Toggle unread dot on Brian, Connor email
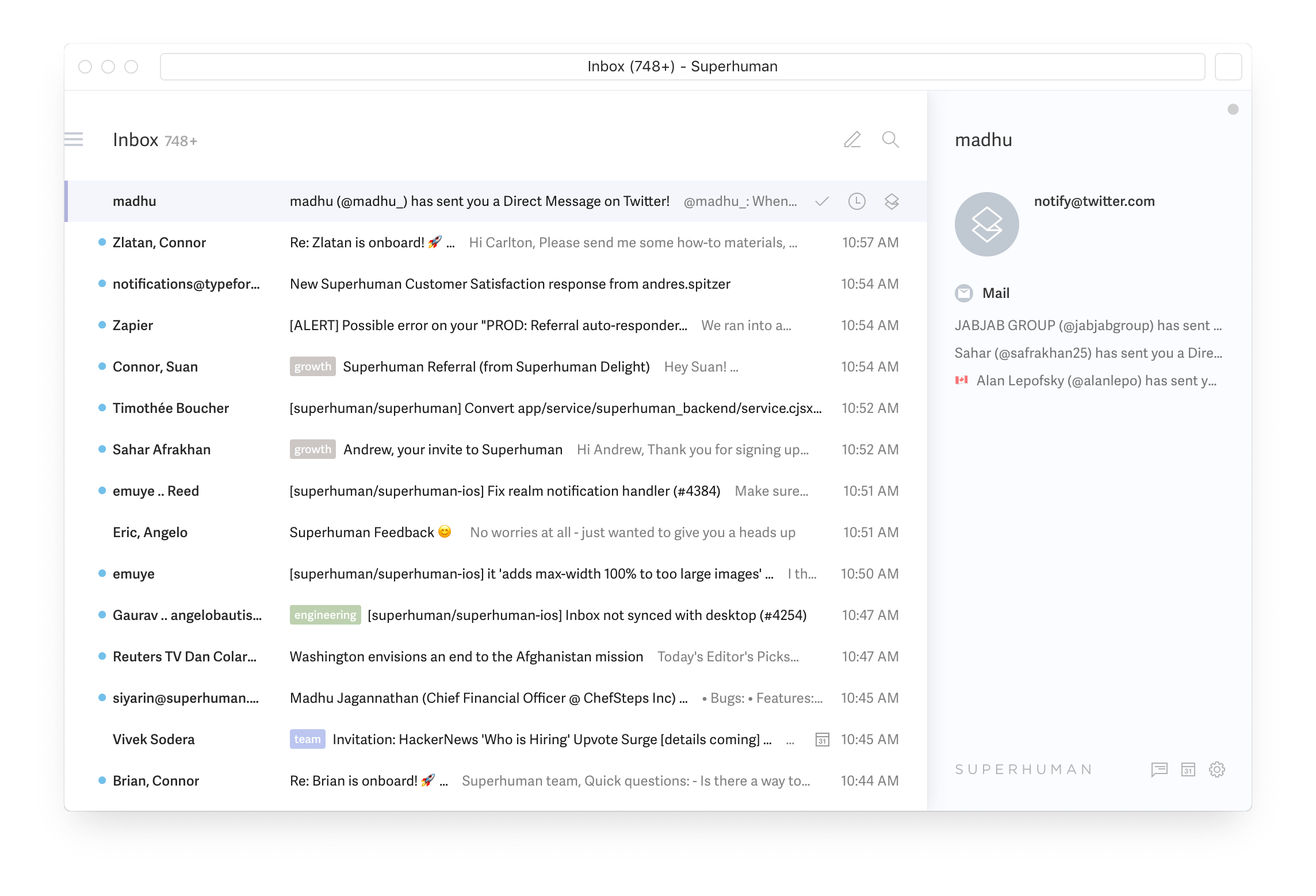1316x896 pixels. click(x=102, y=780)
